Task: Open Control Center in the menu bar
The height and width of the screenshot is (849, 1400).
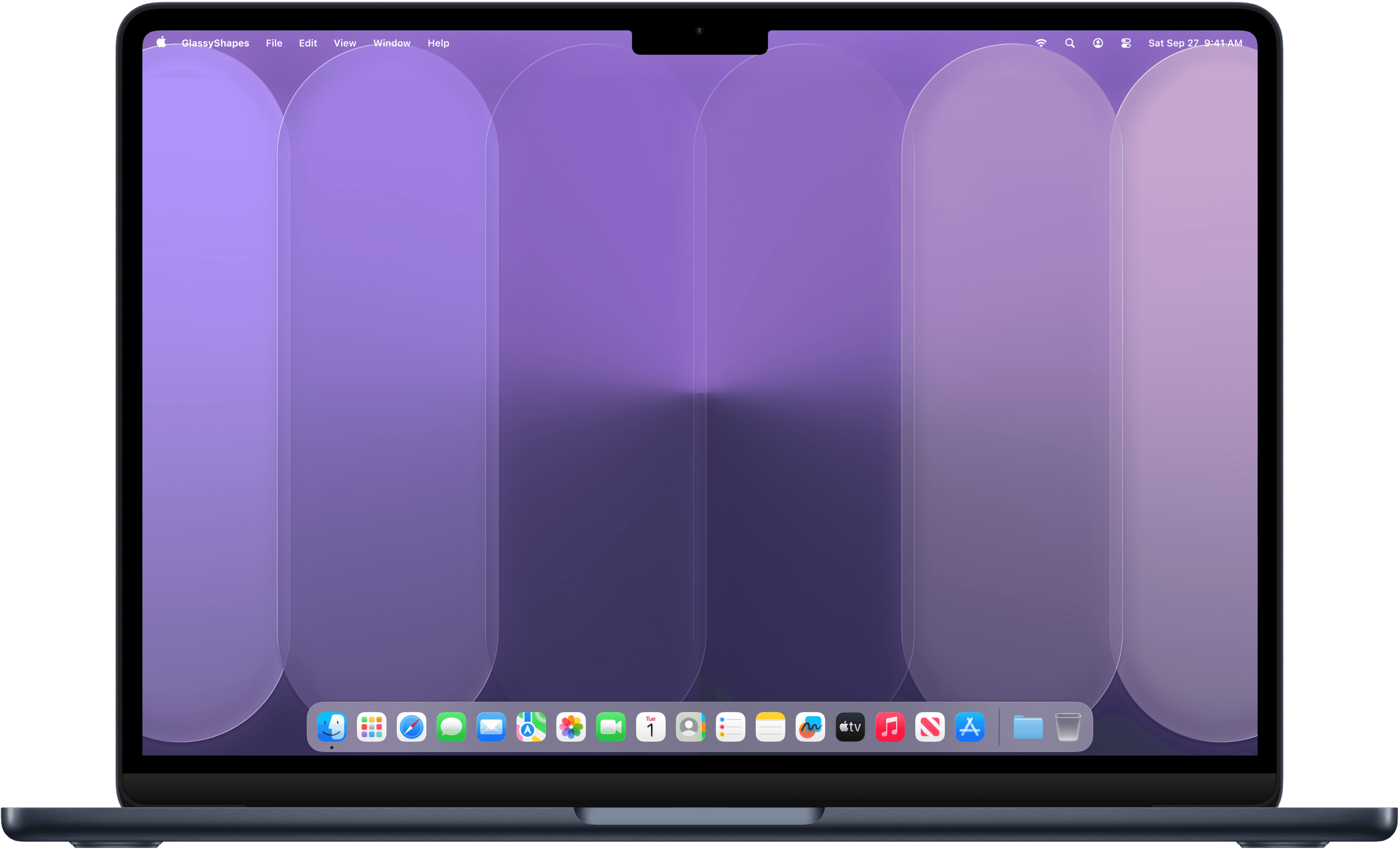Action: (x=1125, y=42)
